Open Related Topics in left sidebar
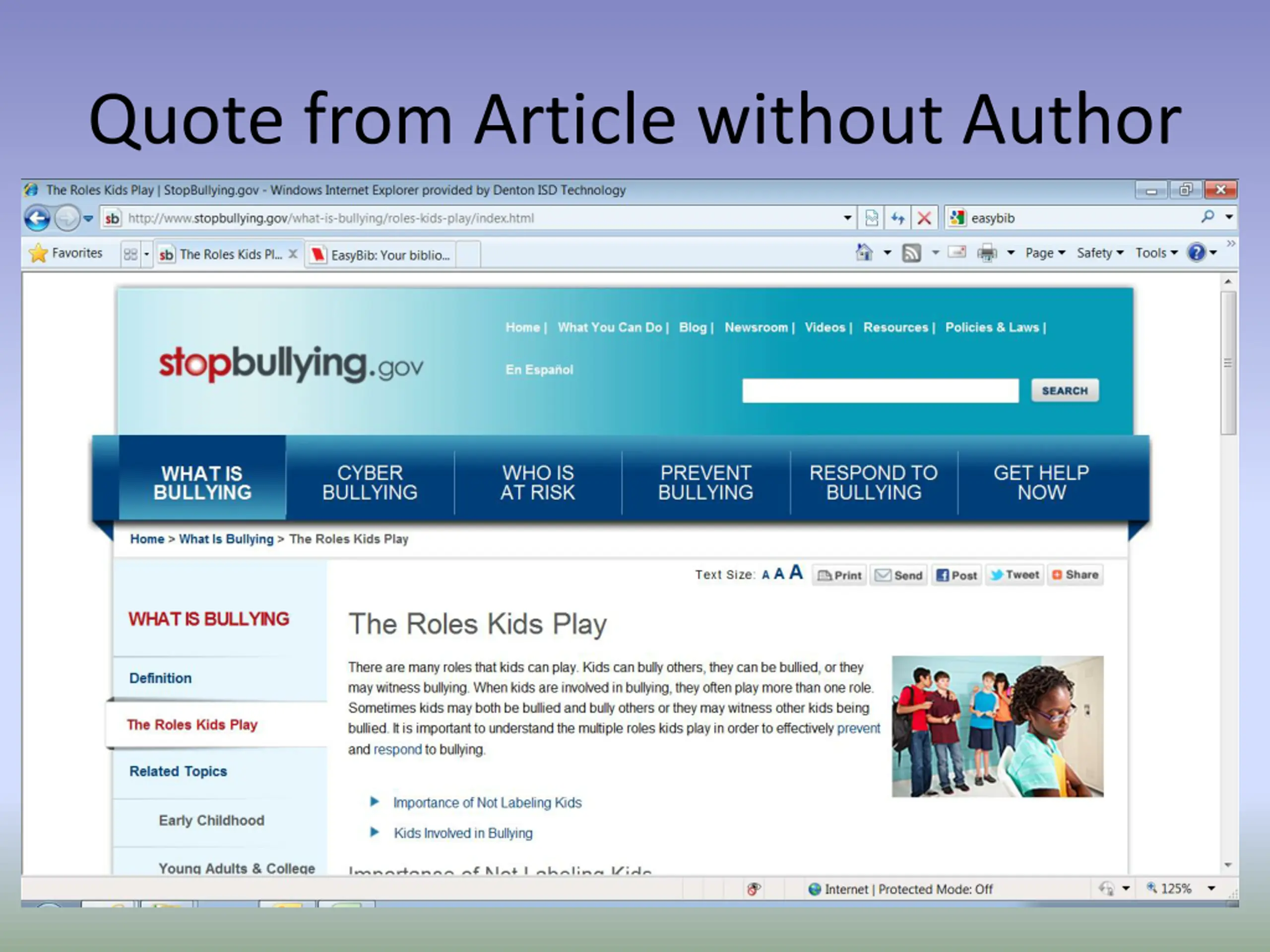The image size is (1270, 952). tap(178, 771)
